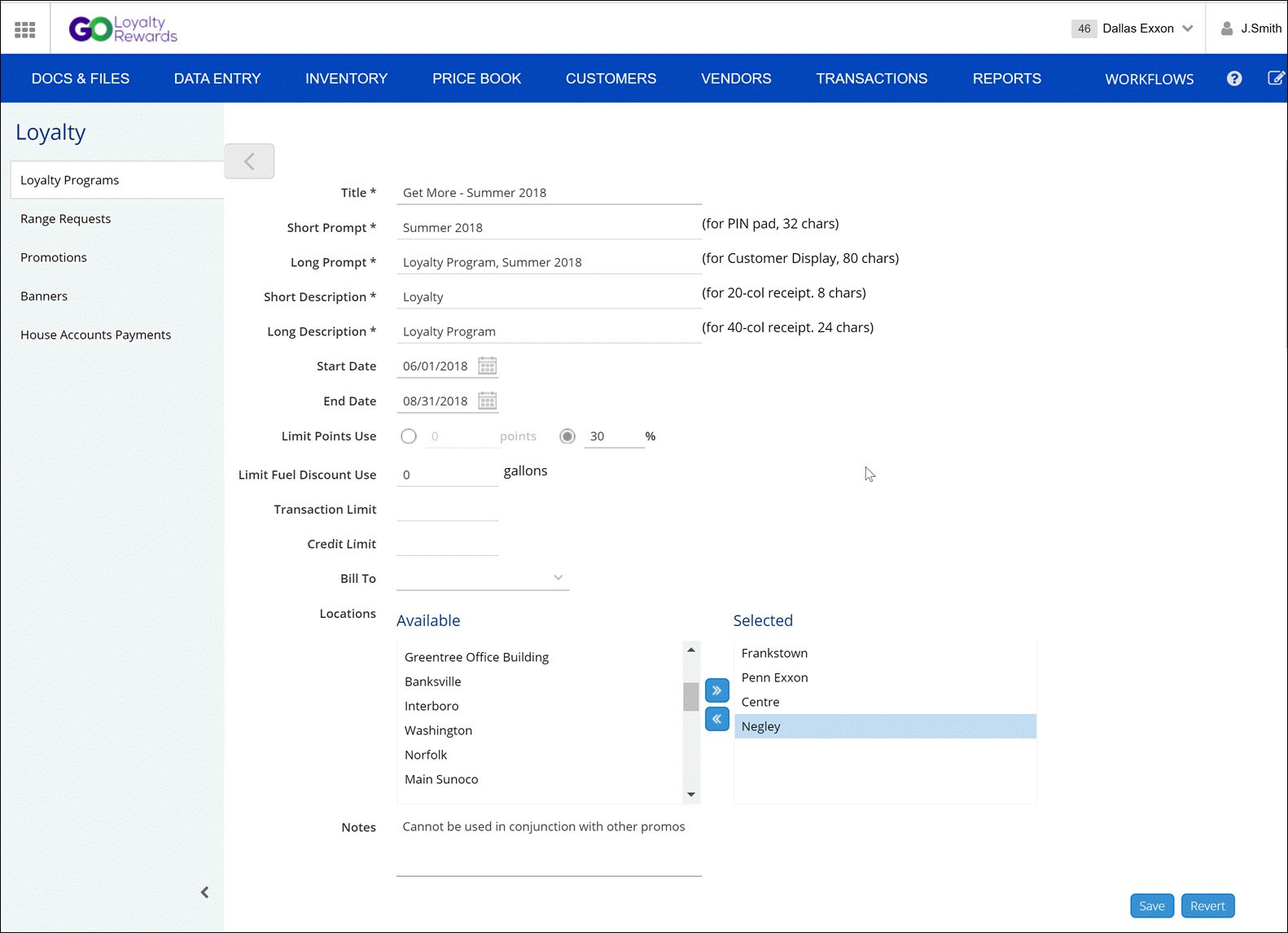Click the Short Description input field
Viewport: 1288px width, 933px height.
pos(549,297)
